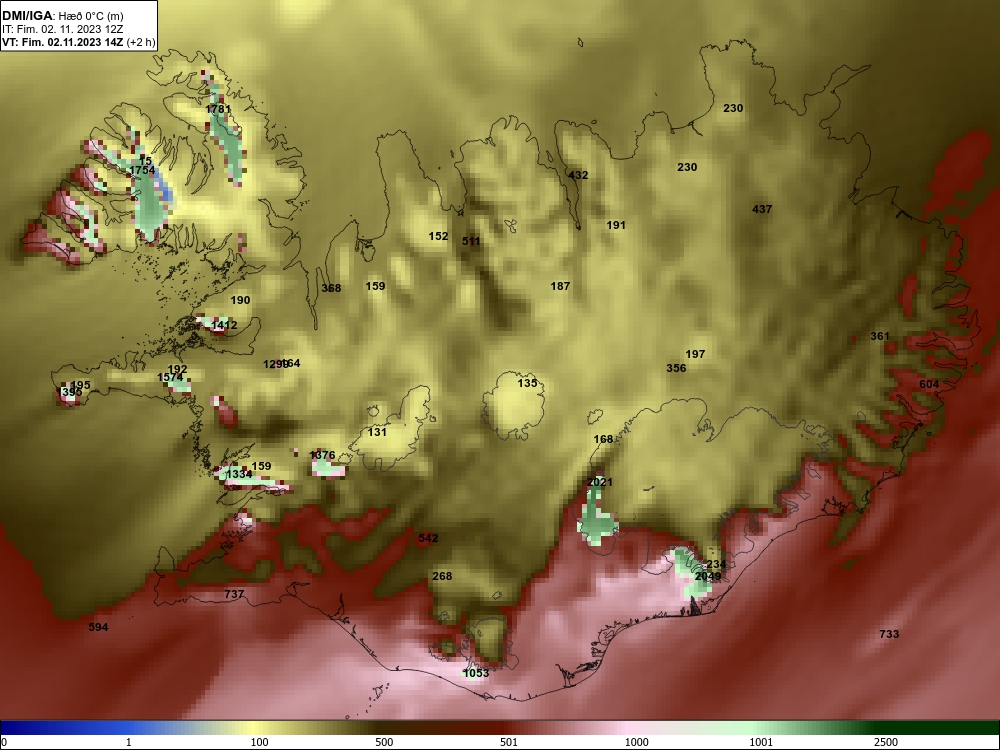Click the map value 2049
Image resolution: width=1000 pixels, height=750 pixels.
[708, 577]
